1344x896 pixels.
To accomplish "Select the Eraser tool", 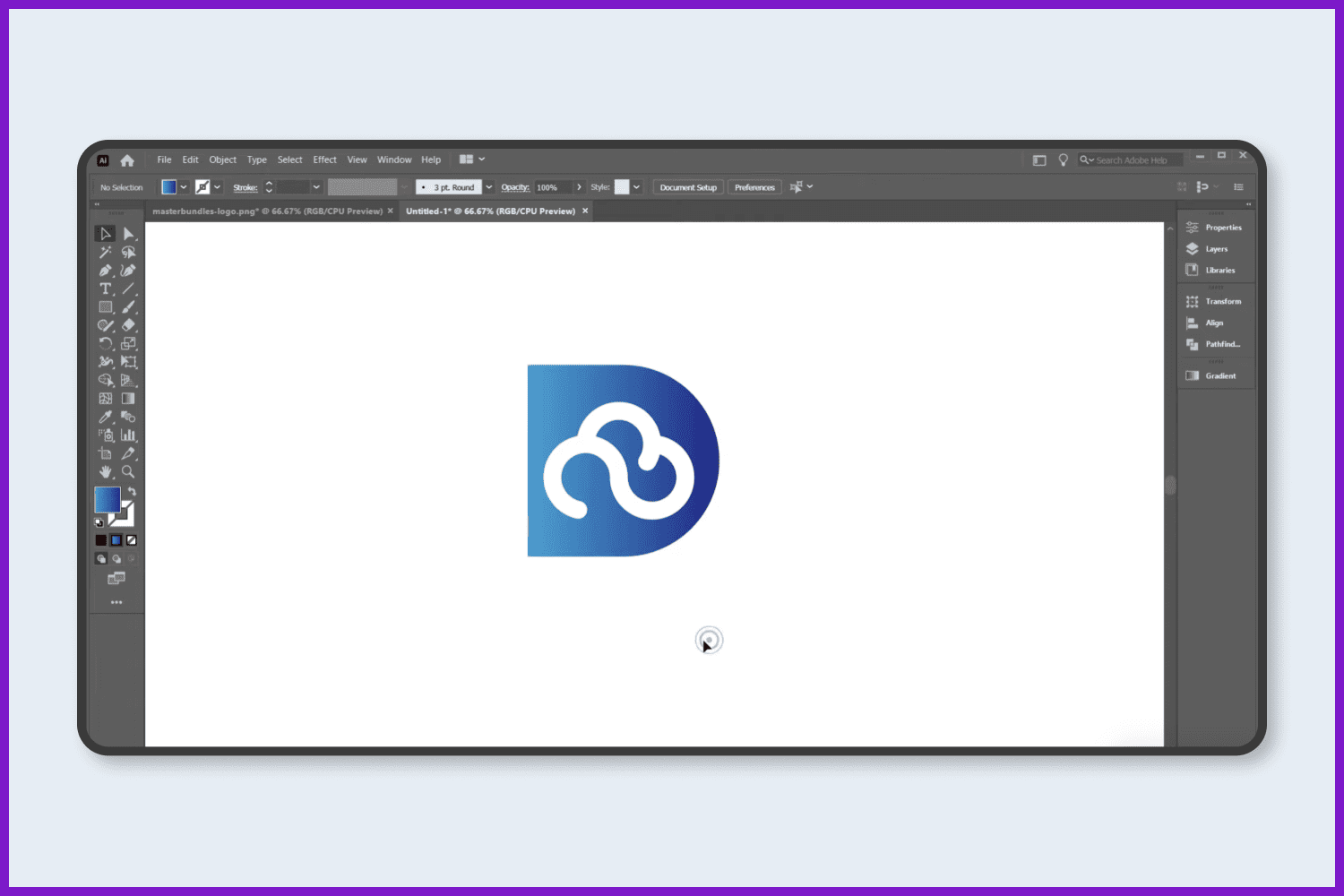I will 128,325.
